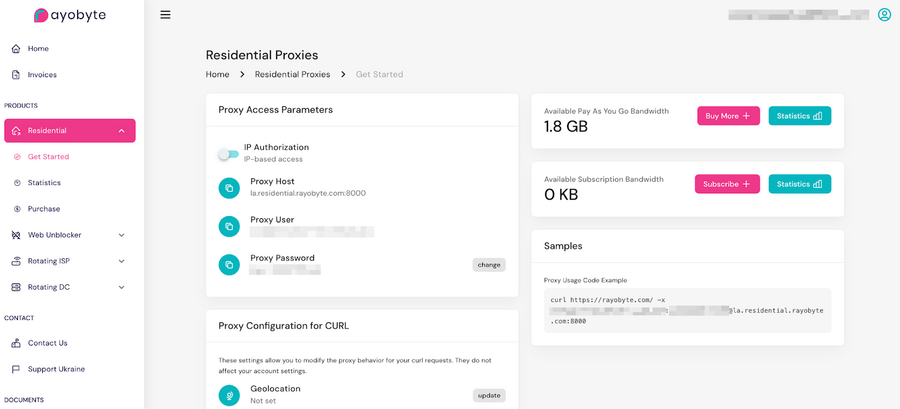Toggle the IP Authorization switch
Viewport: 900px width, 409px height.
coord(228,154)
